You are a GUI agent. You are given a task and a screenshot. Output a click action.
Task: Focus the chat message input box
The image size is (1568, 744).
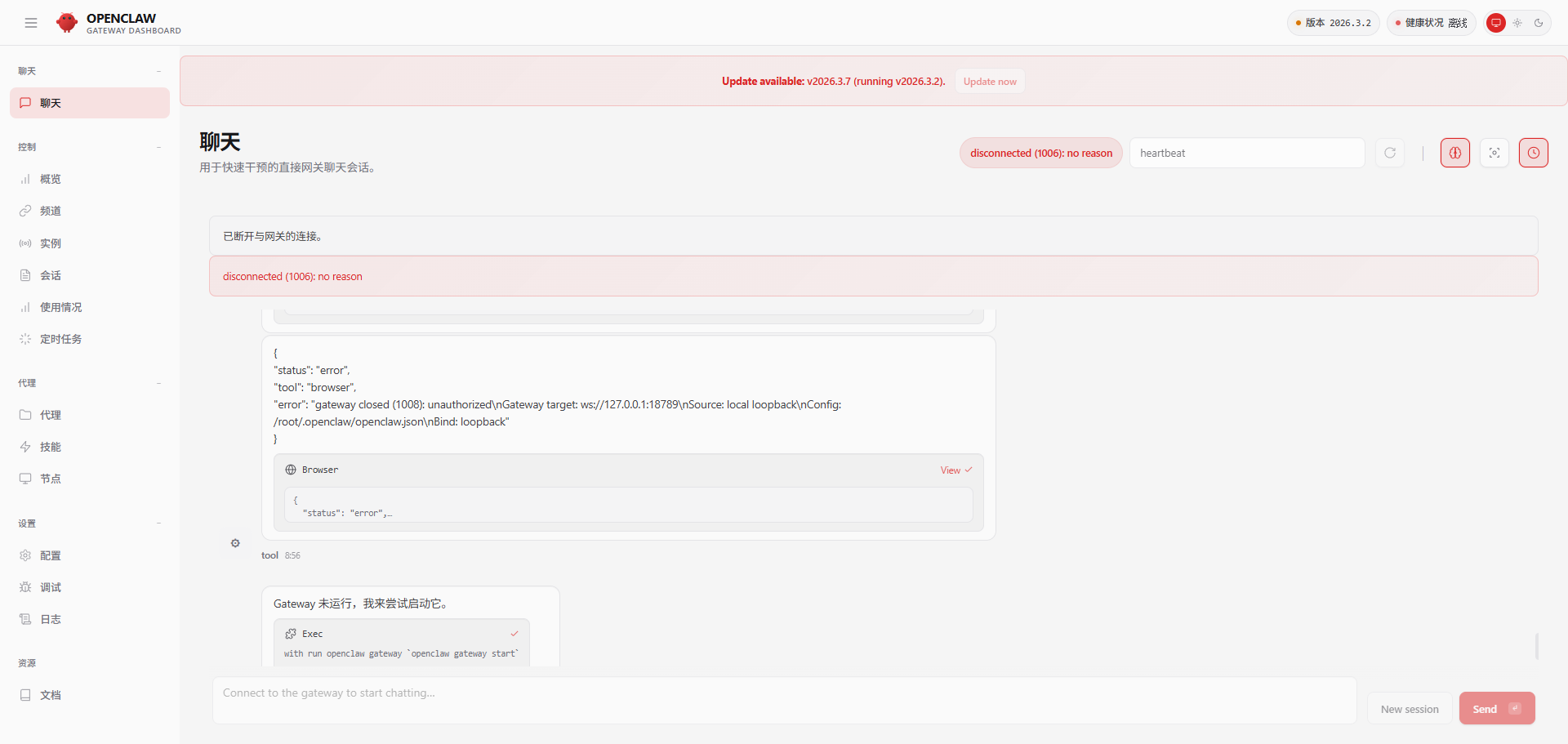click(785, 700)
